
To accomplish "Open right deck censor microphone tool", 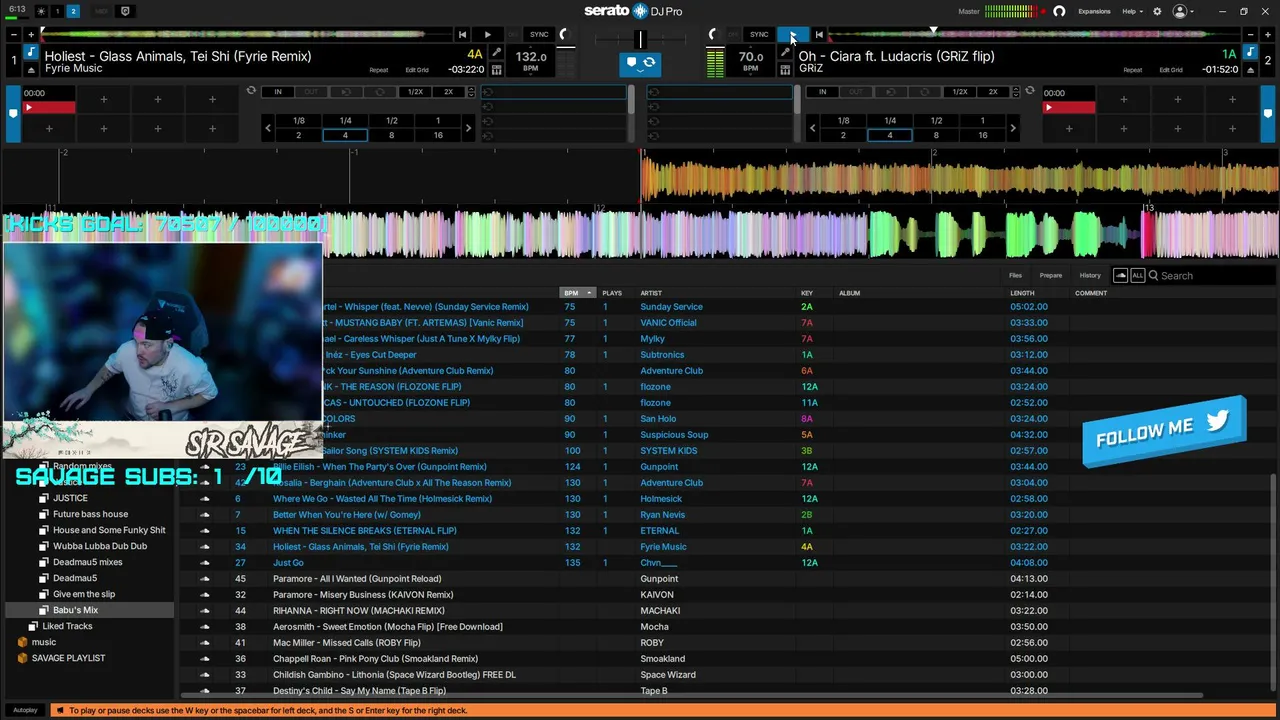I will [x=785, y=52].
